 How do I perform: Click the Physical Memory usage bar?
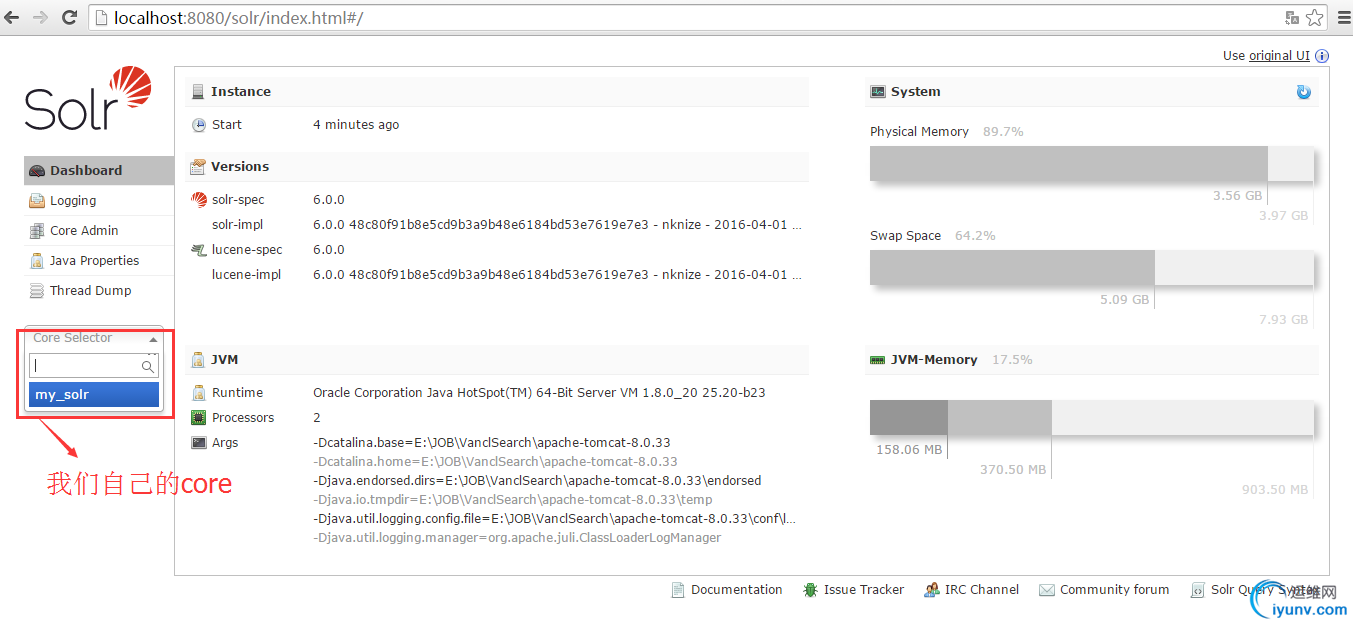pyautogui.click(x=1092, y=164)
